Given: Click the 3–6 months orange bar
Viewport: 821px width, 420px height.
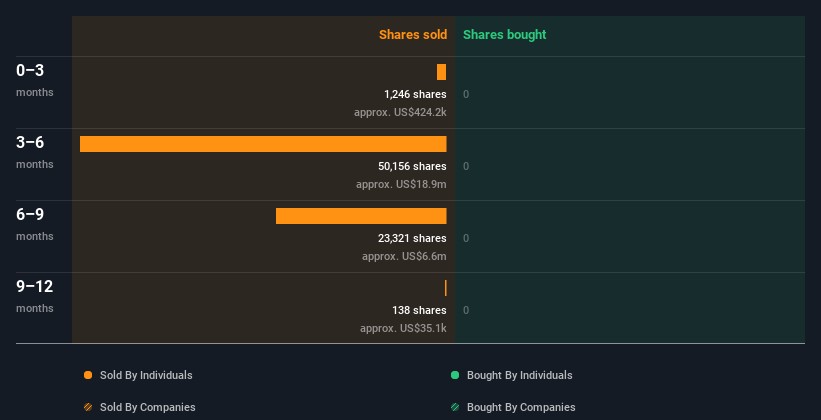Looking at the screenshot, I should (x=263, y=144).
